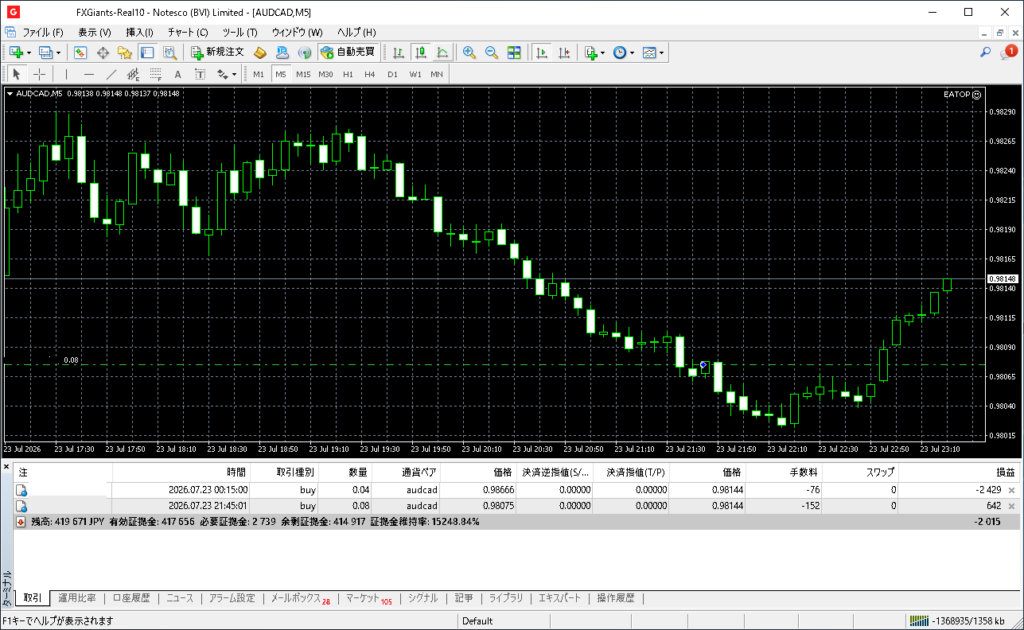Open the チャート (C) menu
Screen dimensions: 1024x630
[x=187, y=32]
